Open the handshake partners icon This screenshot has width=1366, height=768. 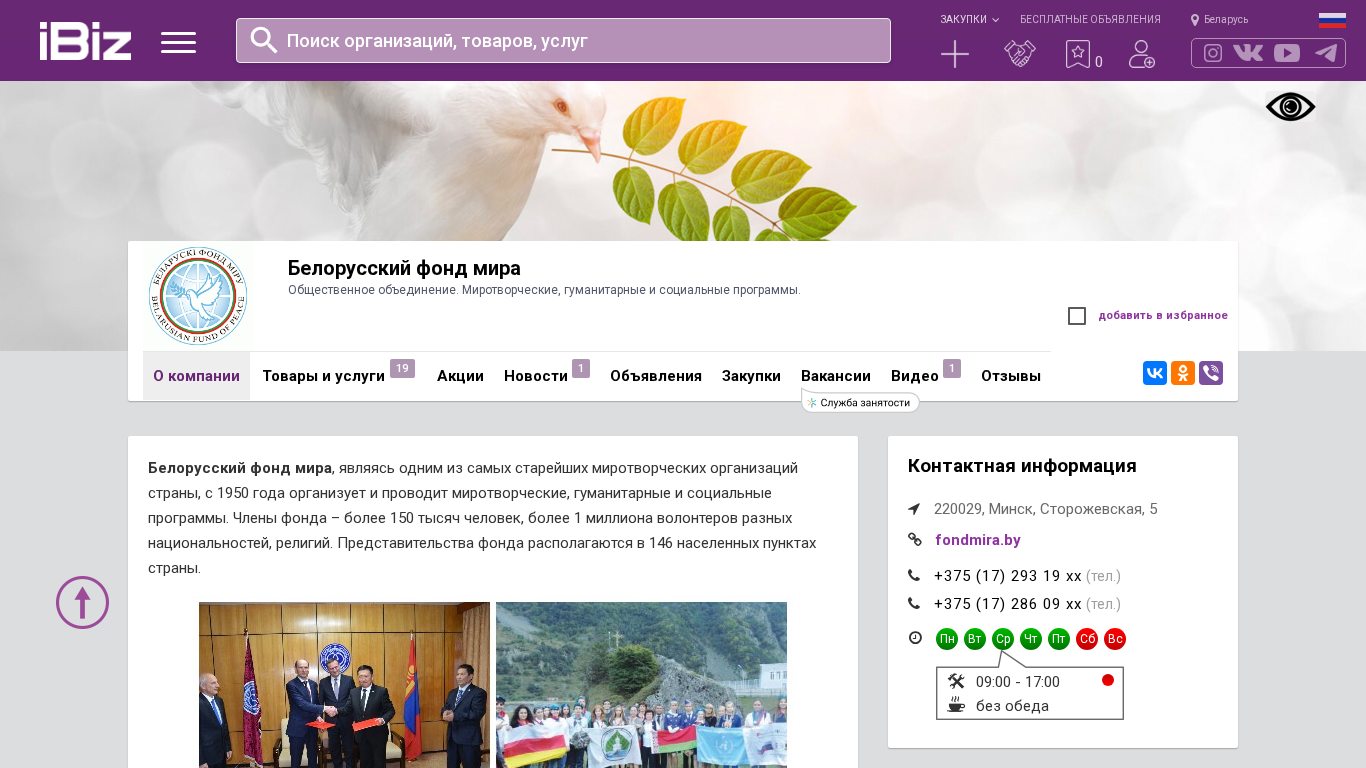[x=1020, y=54]
